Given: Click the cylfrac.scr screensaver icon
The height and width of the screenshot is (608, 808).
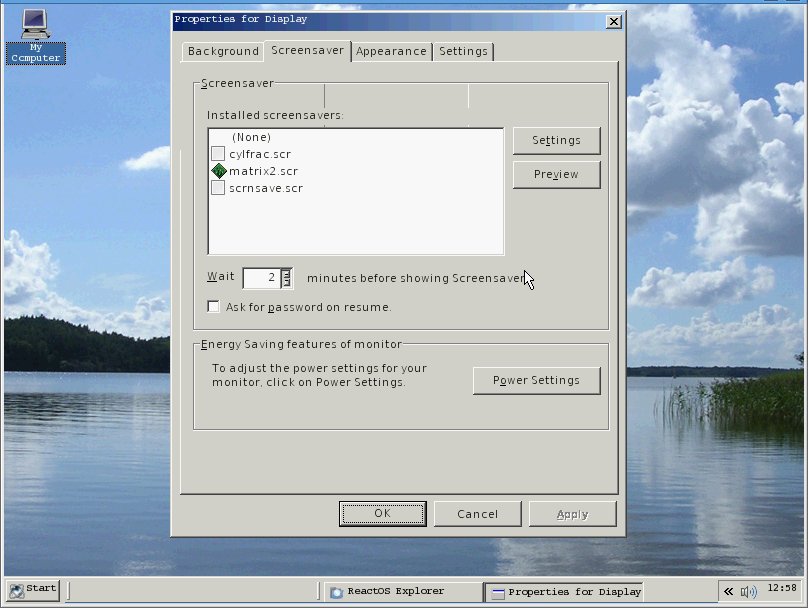Looking at the screenshot, I should point(218,154).
